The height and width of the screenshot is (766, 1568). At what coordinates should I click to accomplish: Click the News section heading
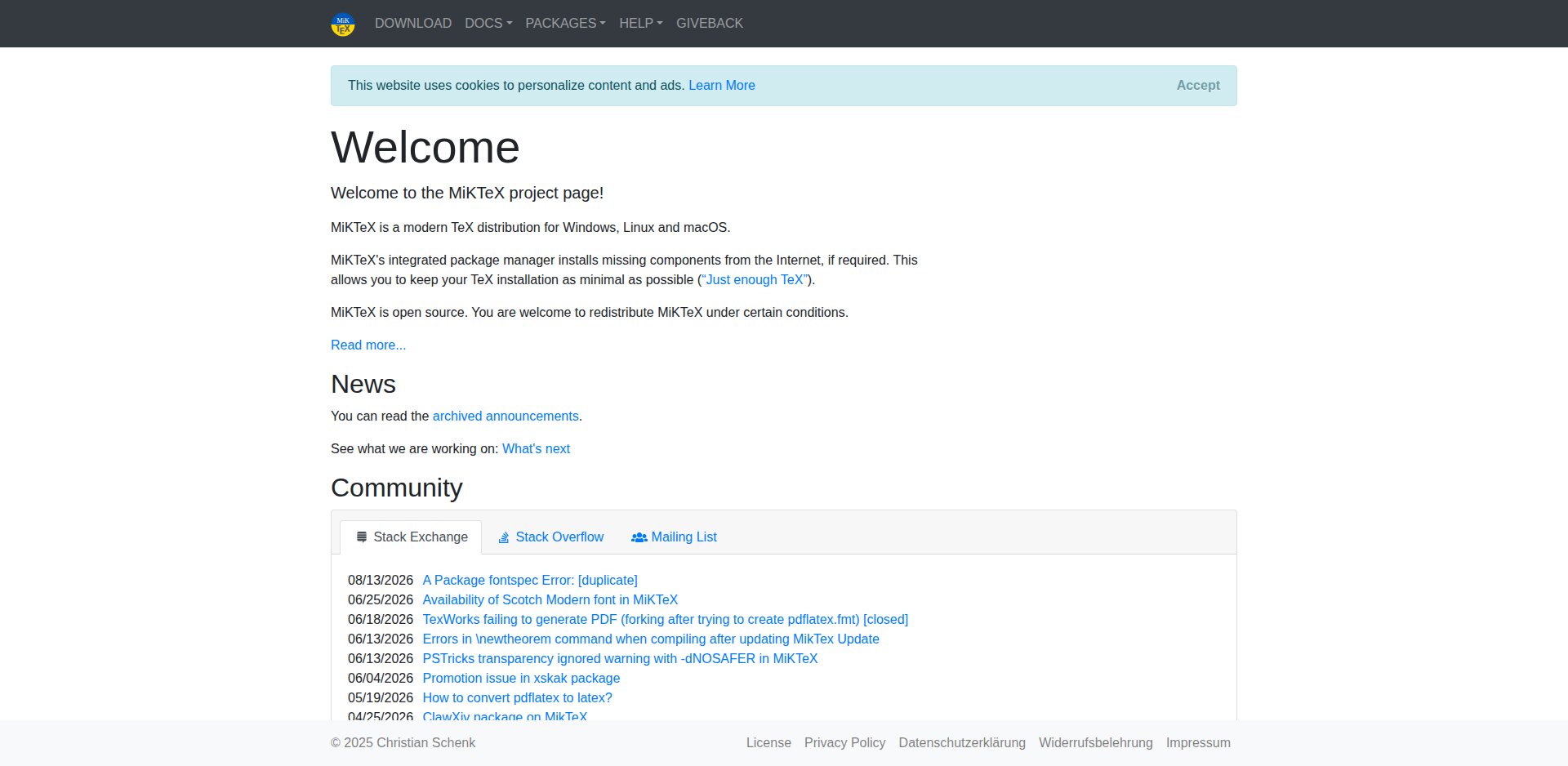pyautogui.click(x=363, y=384)
